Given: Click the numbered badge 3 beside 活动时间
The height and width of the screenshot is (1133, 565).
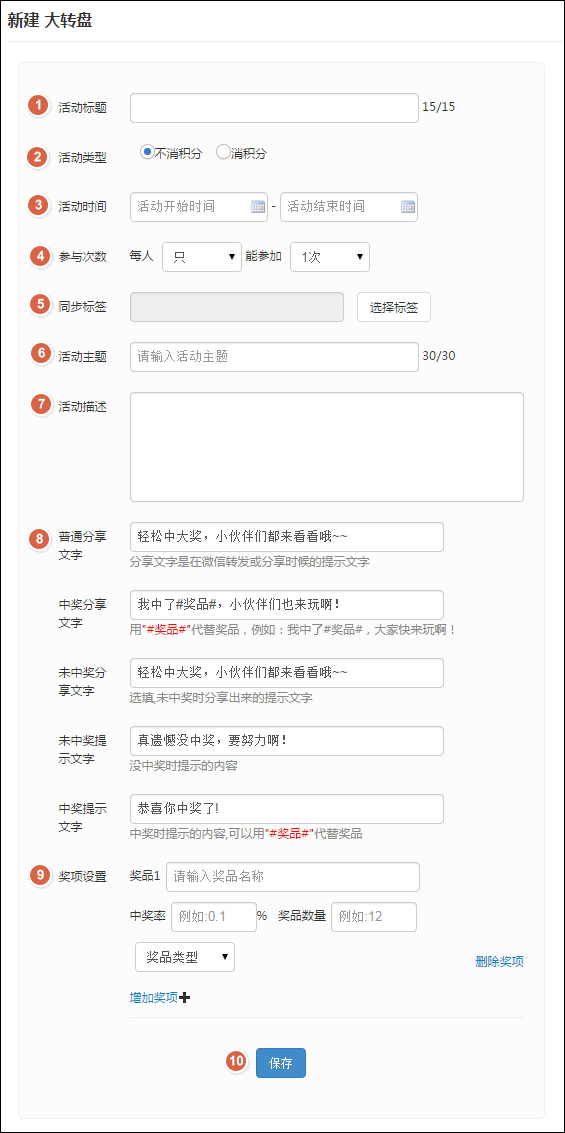Looking at the screenshot, I should 38,204.
